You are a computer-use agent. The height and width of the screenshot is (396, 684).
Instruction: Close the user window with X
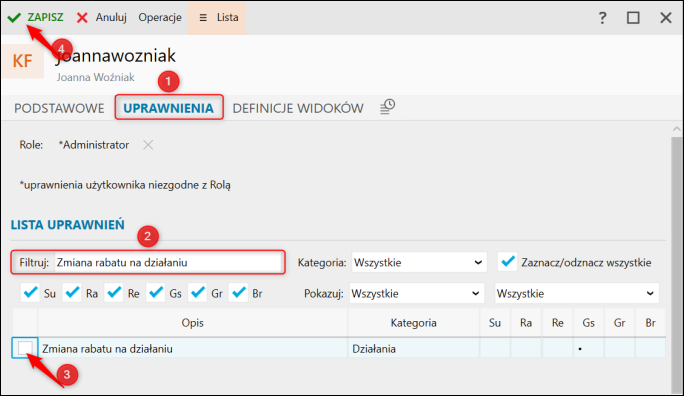click(666, 18)
